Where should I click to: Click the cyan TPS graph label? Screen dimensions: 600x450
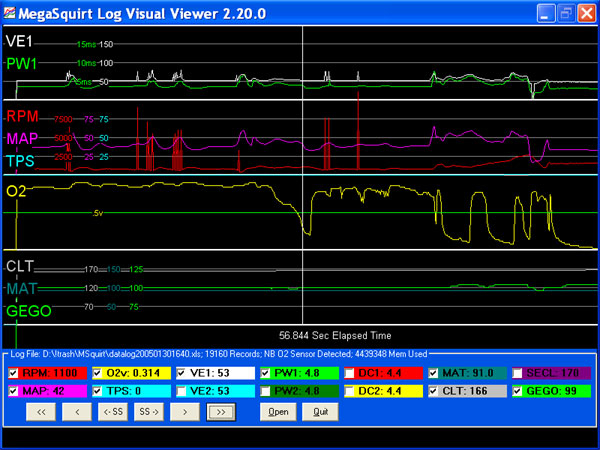click(x=20, y=161)
